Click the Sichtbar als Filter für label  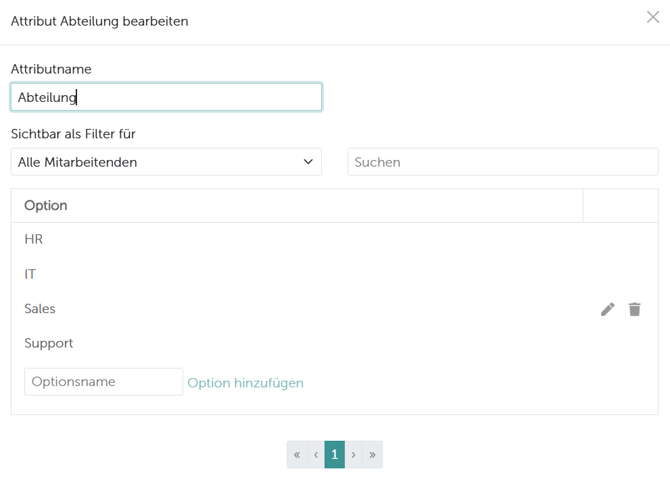click(73, 134)
